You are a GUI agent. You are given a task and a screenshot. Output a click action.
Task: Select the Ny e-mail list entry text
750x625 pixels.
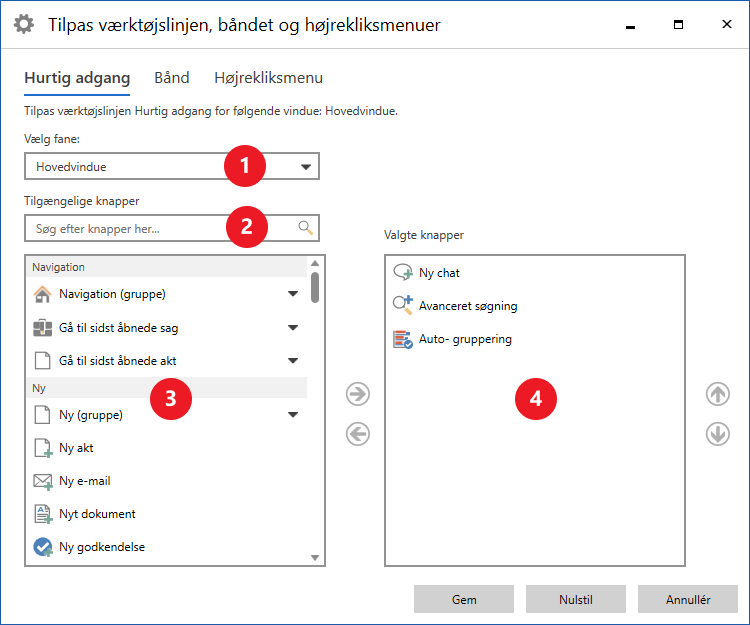coord(85,481)
